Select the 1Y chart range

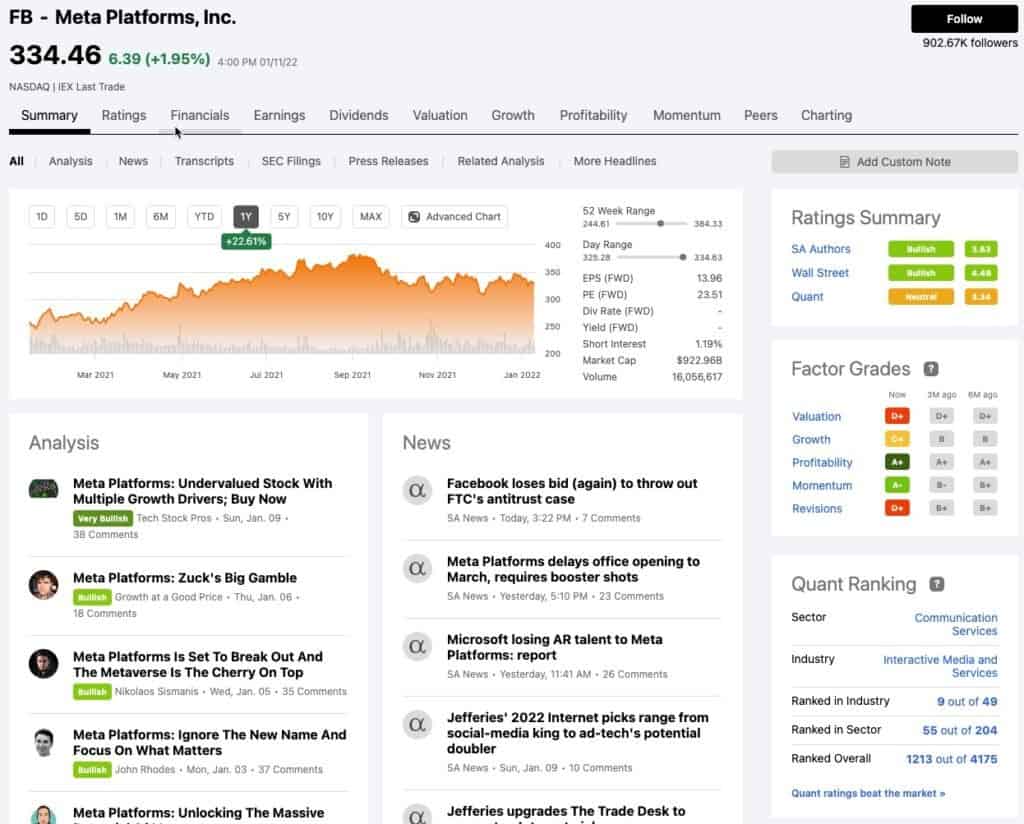pyautogui.click(x=246, y=217)
